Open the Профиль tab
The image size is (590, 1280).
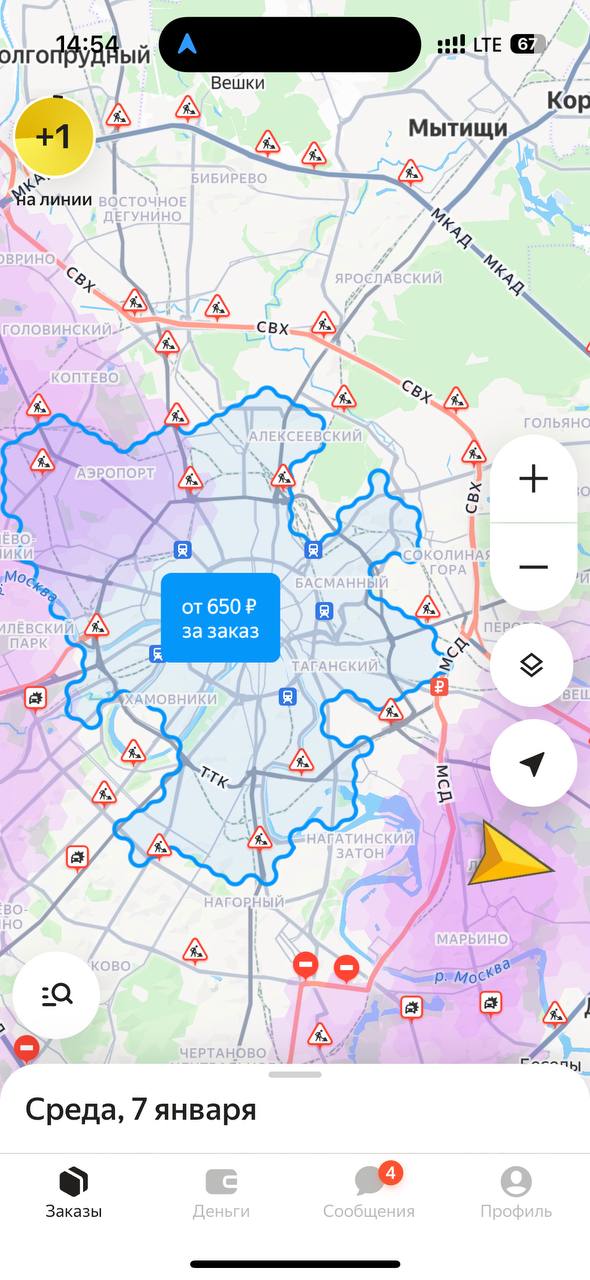pyautogui.click(x=516, y=1194)
